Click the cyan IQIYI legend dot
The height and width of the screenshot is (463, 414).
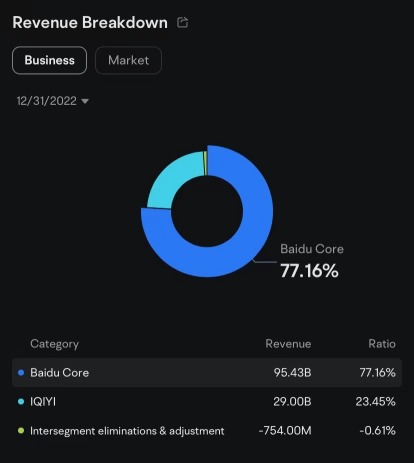pyautogui.click(x=21, y=402)
